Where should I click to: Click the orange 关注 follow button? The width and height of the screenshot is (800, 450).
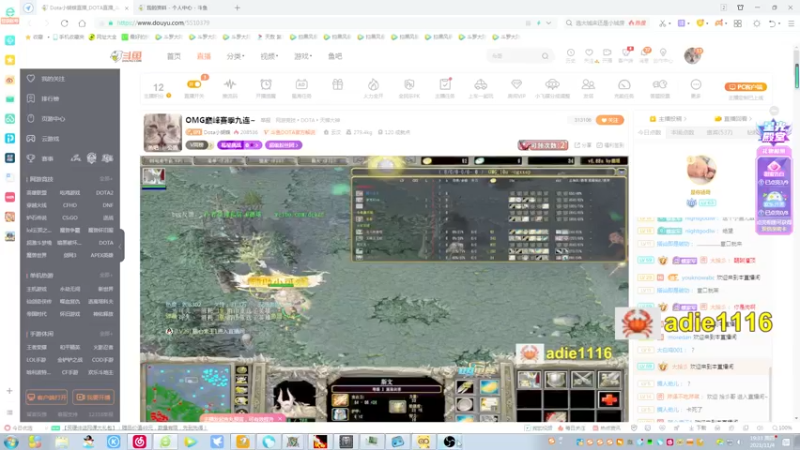(609, 120)
